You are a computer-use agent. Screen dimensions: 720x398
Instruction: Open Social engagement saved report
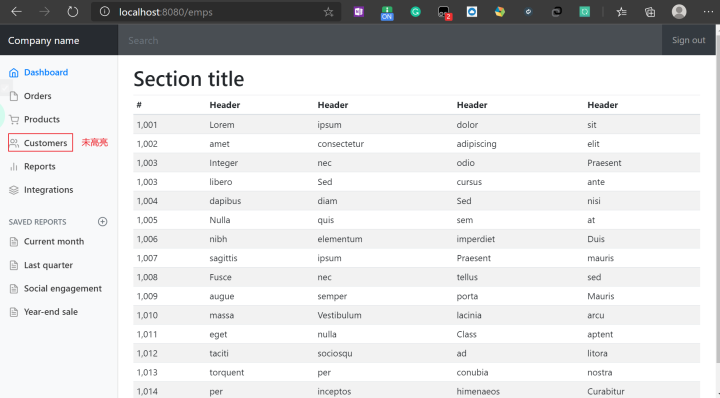pyautogui.click(x=63, y=289)
